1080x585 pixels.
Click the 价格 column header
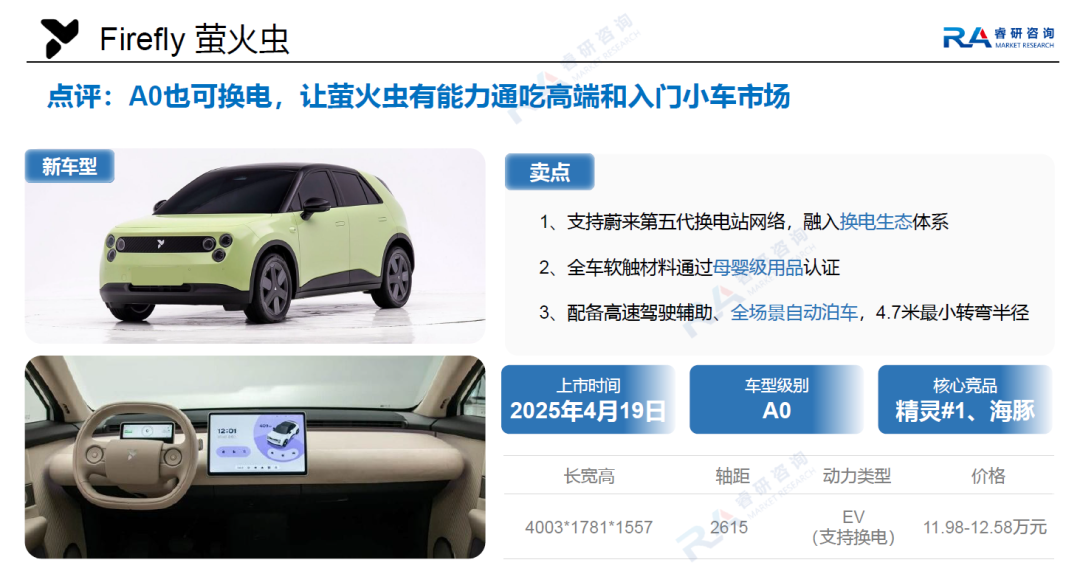tap(988, 476)
